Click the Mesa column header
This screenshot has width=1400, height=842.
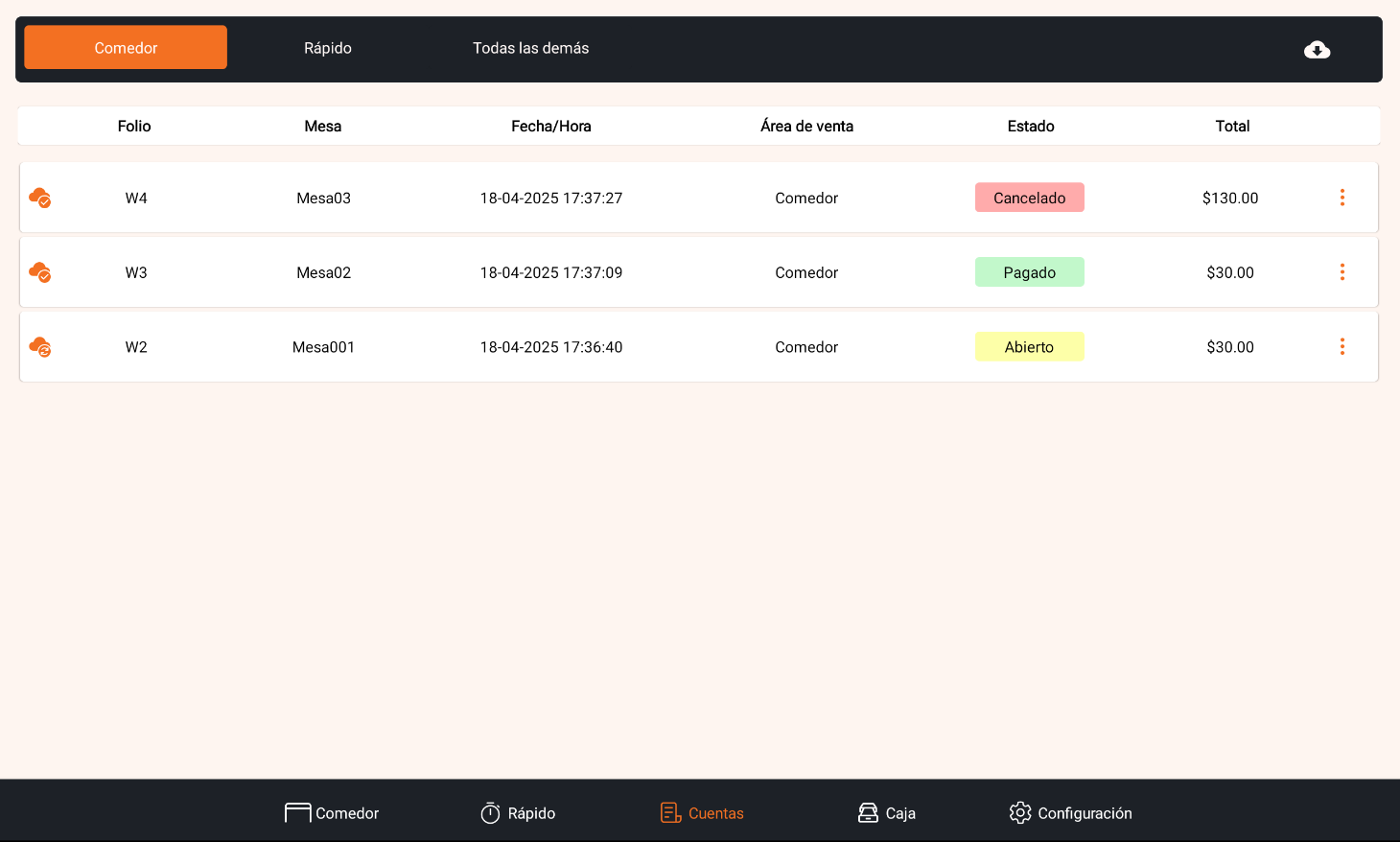point(323,127)
